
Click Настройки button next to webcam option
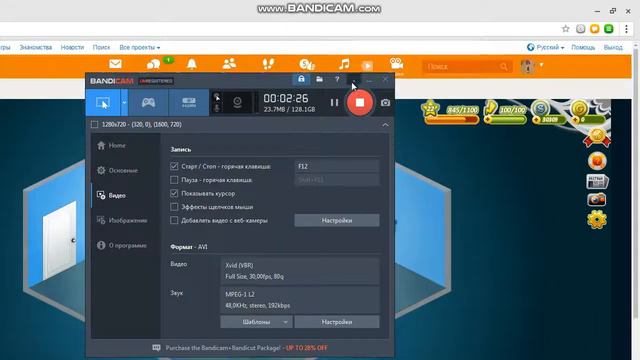click(x=337, y=220)
